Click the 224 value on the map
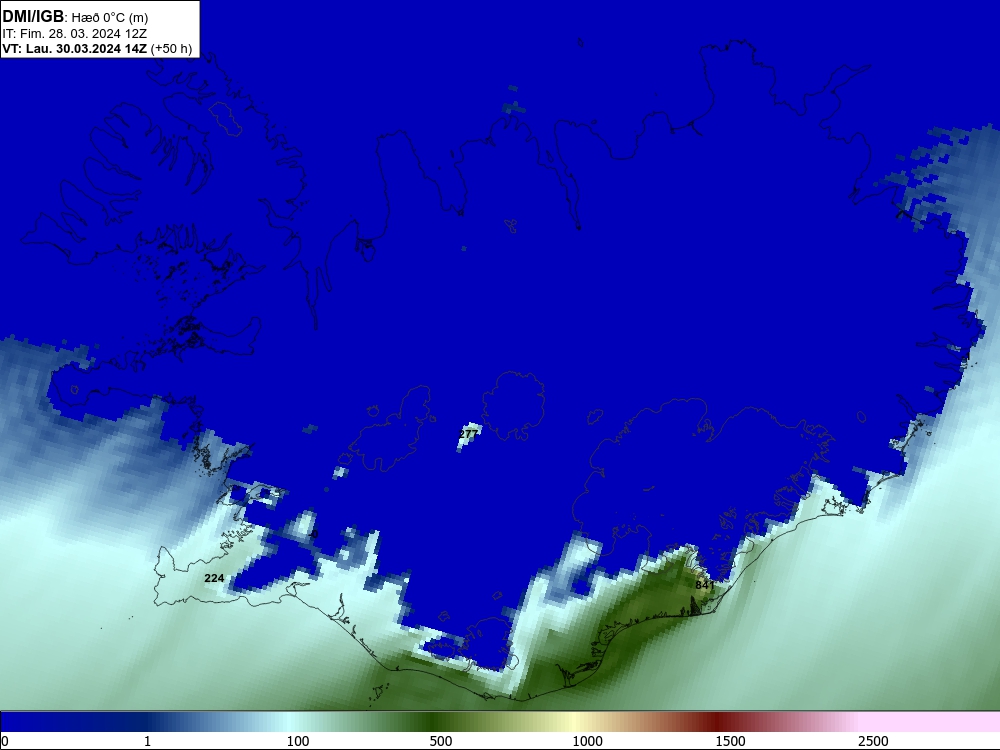Viewport: 1000px width, 750px height. 214,578
